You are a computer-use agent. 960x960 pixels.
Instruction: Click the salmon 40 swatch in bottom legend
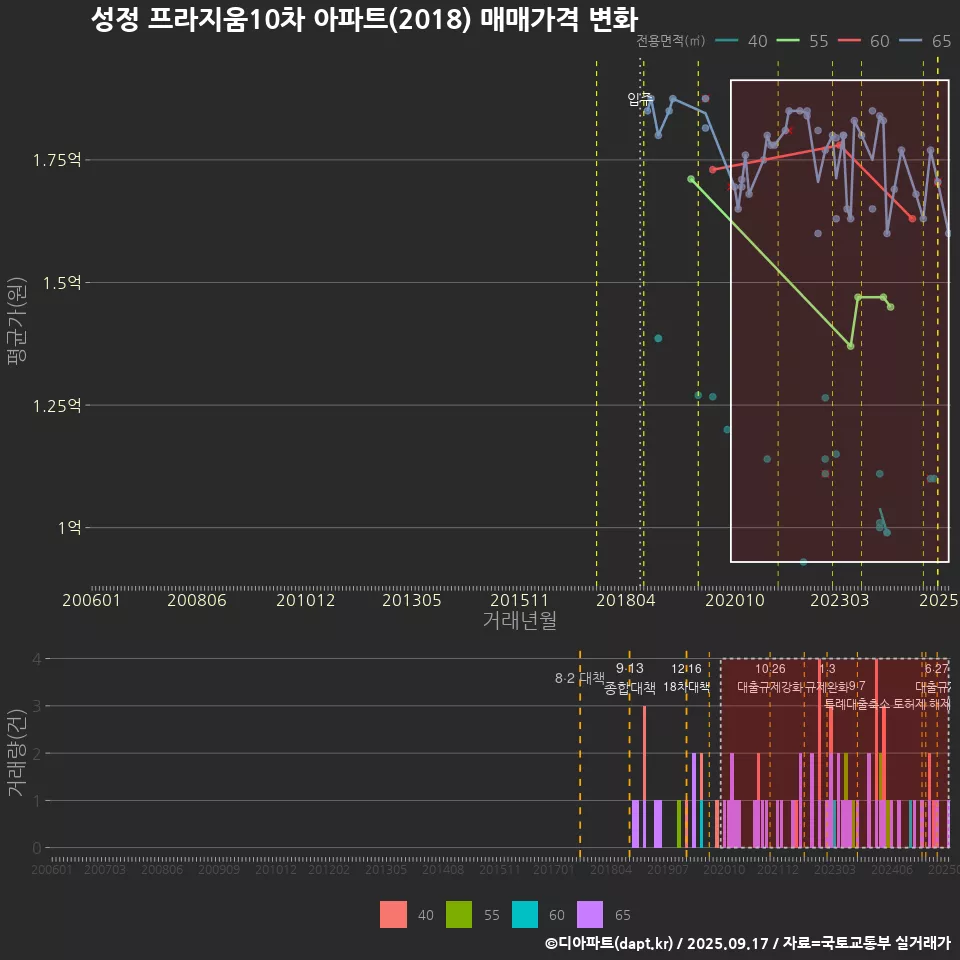tap(393, 914)
